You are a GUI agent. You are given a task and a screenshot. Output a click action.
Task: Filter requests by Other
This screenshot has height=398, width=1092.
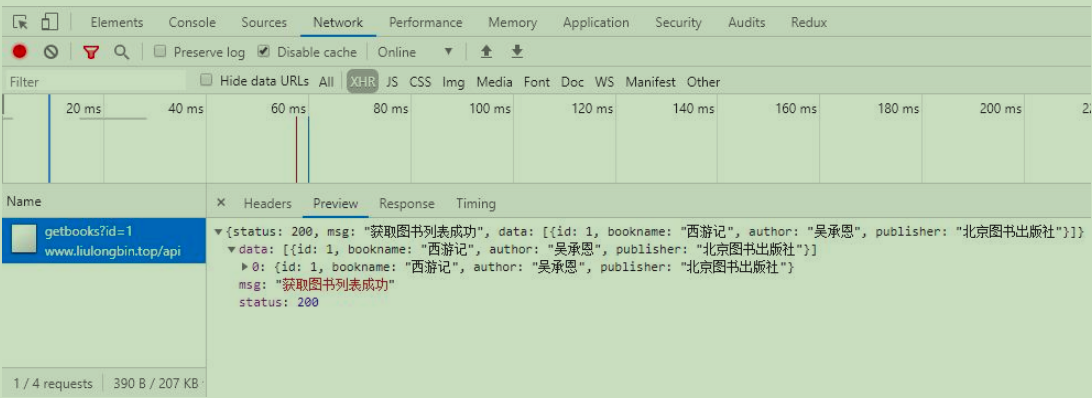click(703, 82)
